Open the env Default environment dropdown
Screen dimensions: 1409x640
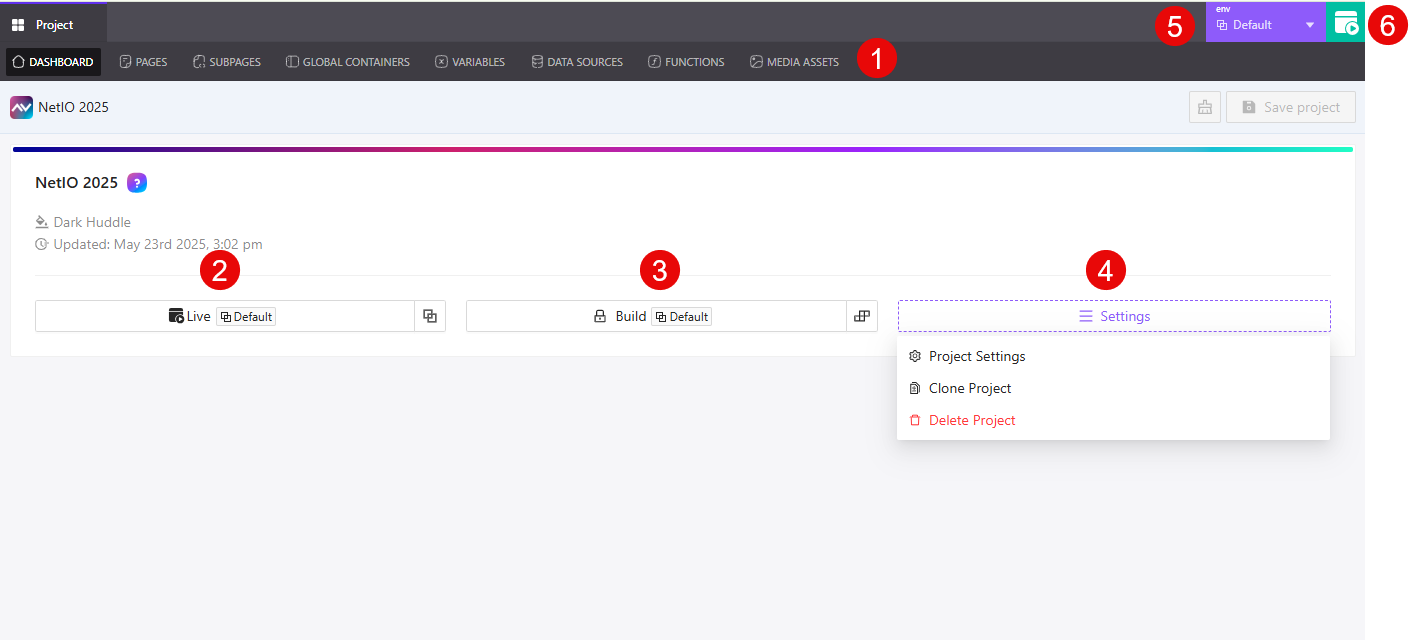pyautogui.click(x=1265, y=22)
